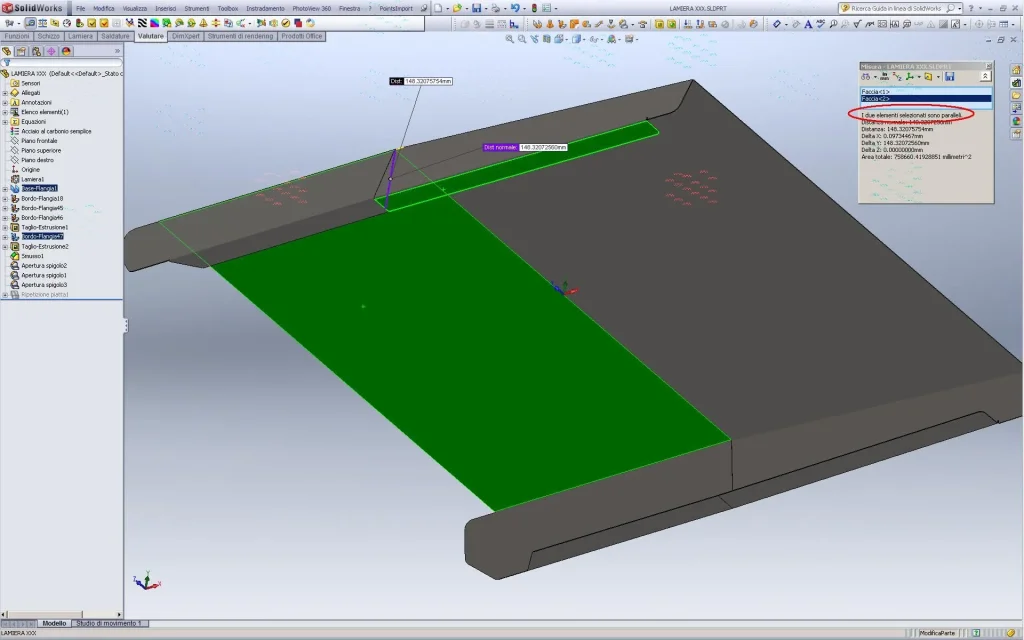This screenshot has width=1024, height=640.
Task: Switch to the Modello tab
Action: tap(54, 623)
